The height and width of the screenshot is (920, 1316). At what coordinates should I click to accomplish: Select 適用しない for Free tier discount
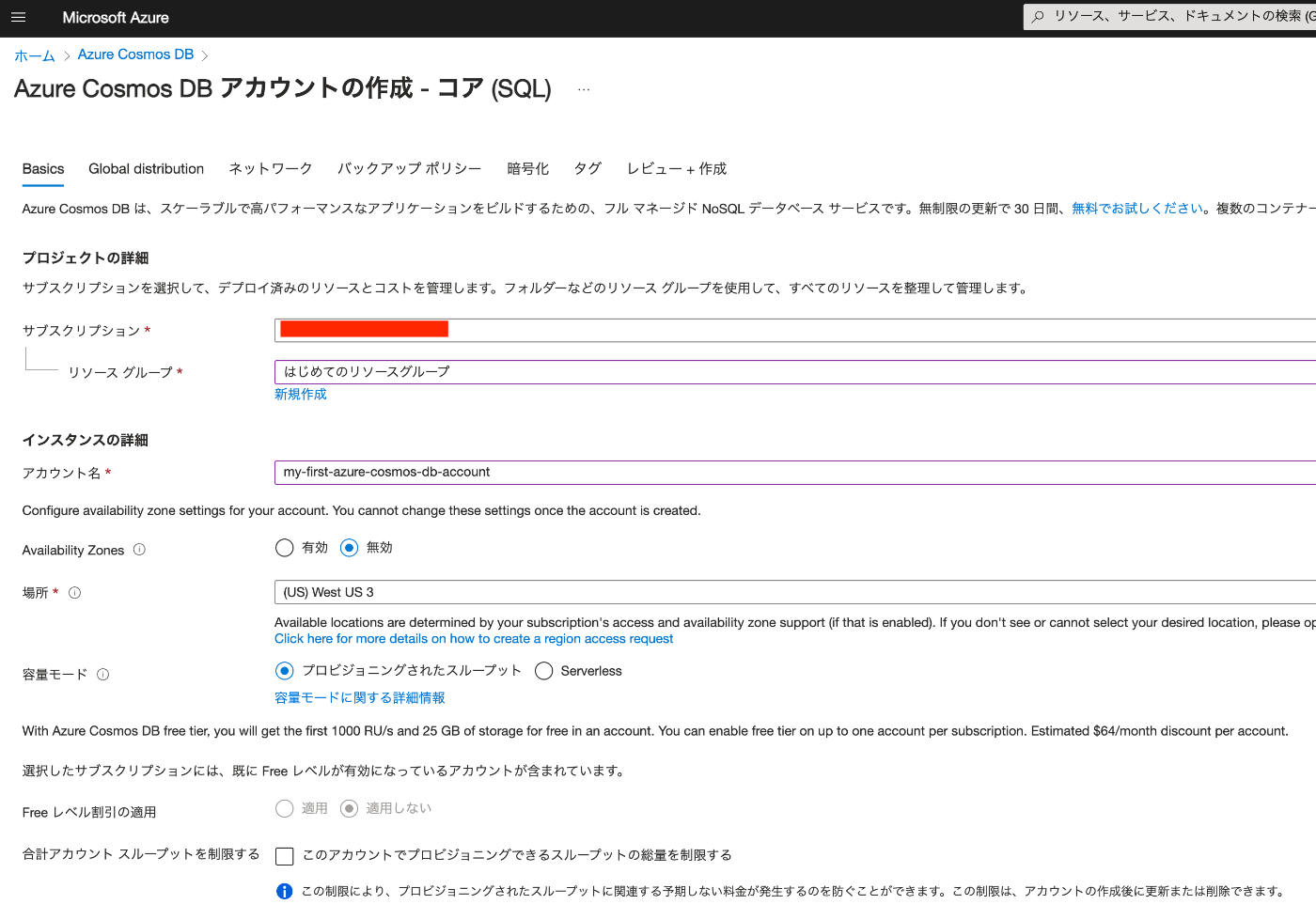pyautogui.click(x=349, y=808)
